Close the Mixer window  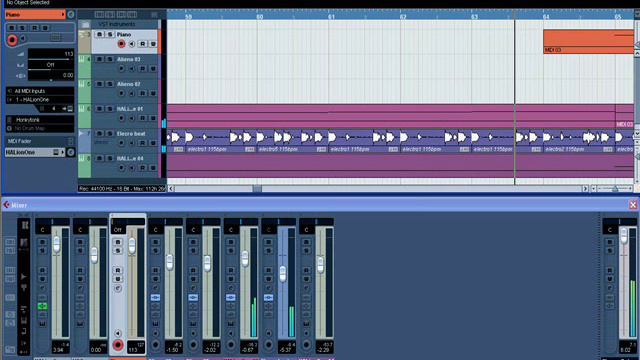pos(633,205)
